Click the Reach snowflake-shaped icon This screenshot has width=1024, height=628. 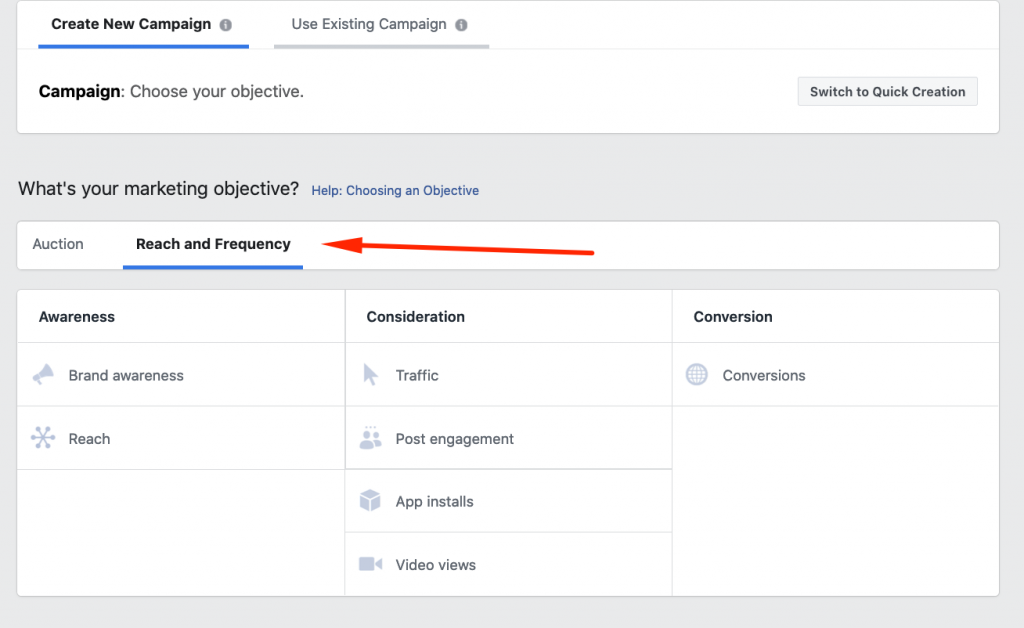(43, 437)
